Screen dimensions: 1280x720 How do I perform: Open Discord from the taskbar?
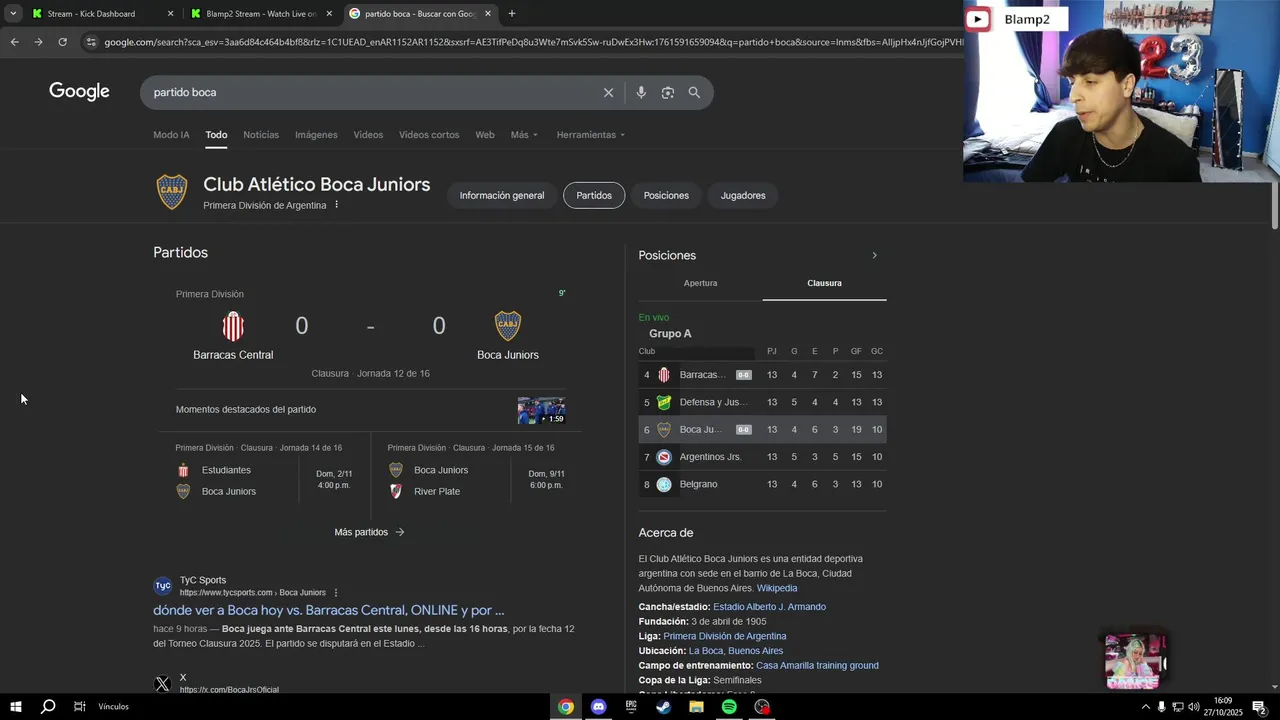598,707
